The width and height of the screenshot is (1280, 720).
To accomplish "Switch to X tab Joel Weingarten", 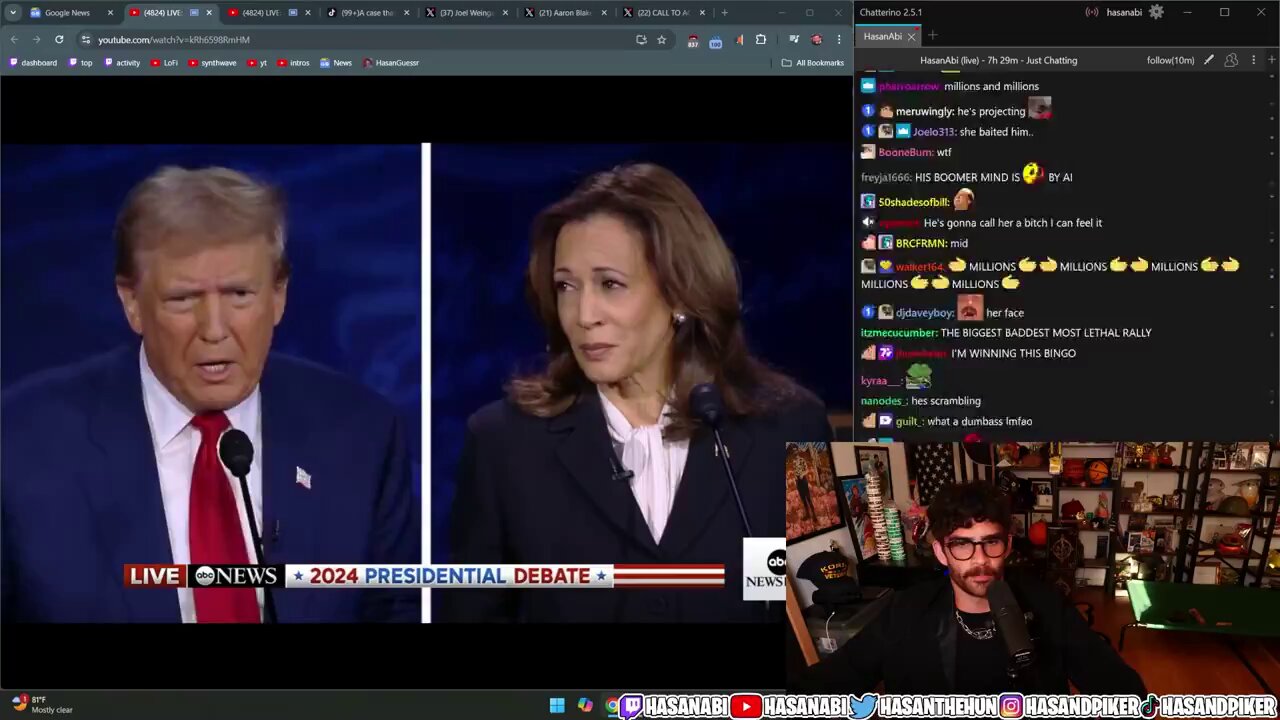I will coord(466,12).
